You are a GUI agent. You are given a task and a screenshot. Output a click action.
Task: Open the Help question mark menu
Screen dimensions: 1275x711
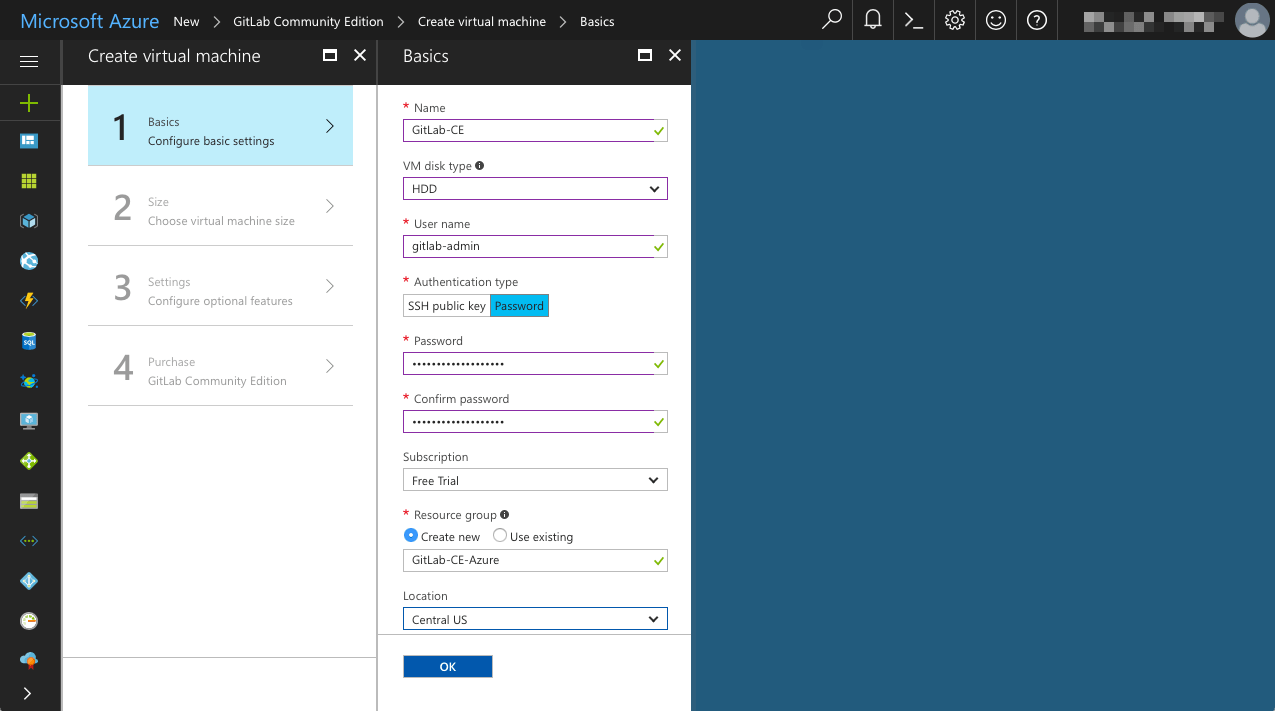pos(1036,20)
